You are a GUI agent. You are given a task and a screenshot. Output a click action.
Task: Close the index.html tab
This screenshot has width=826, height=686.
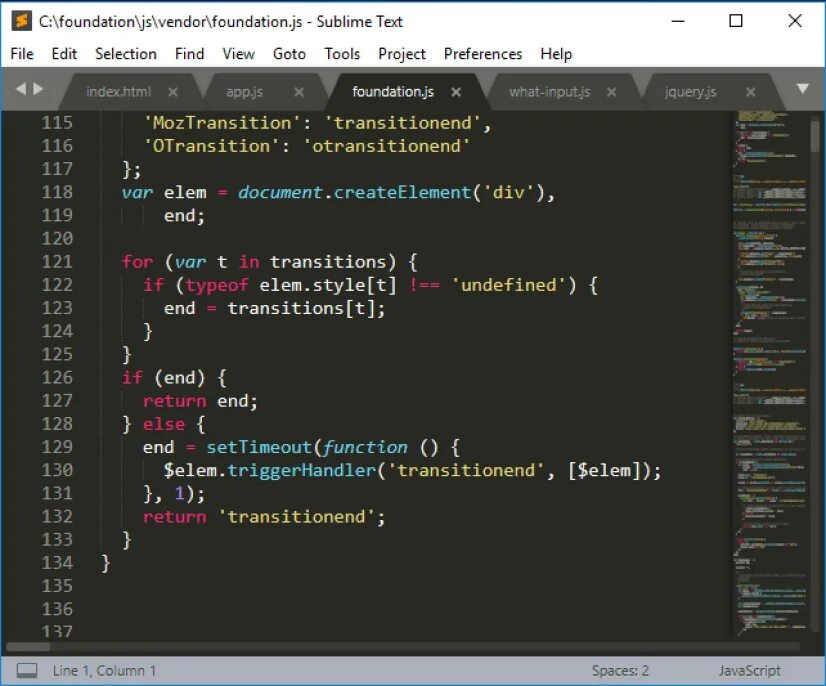(173, 92)
